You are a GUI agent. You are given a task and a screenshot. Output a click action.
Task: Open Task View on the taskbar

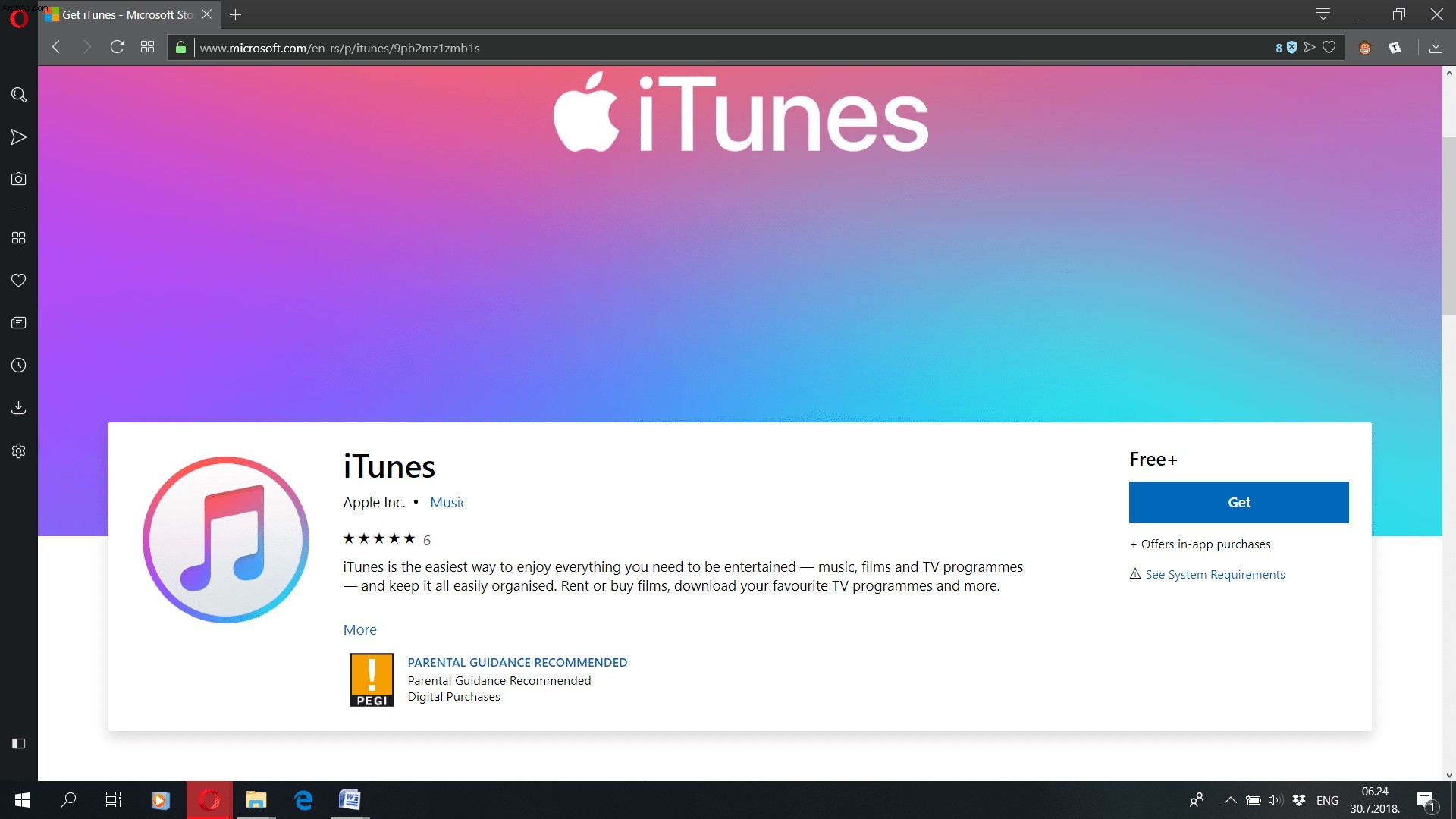[x=114, y=800]
